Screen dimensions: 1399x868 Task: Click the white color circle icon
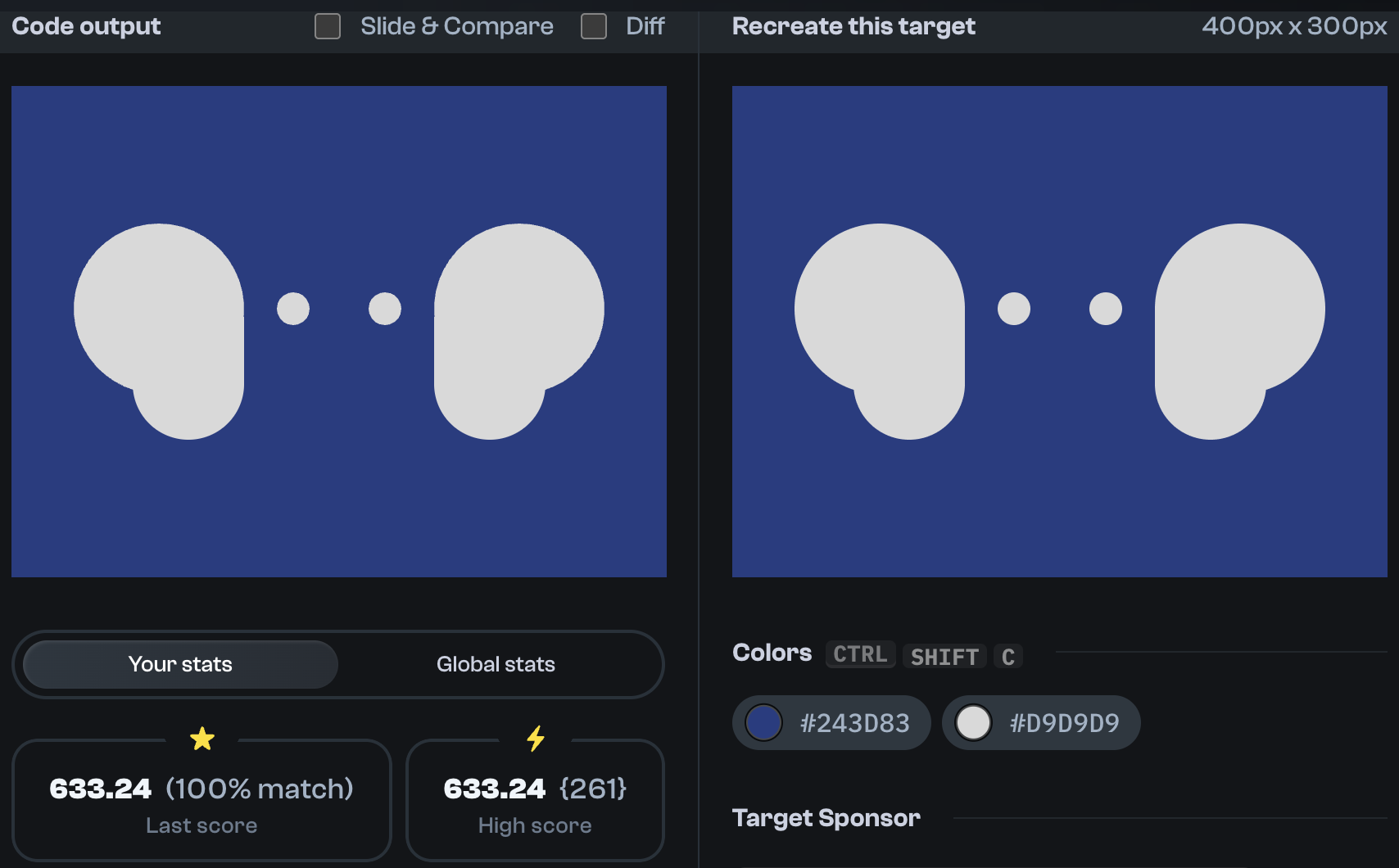974,723
